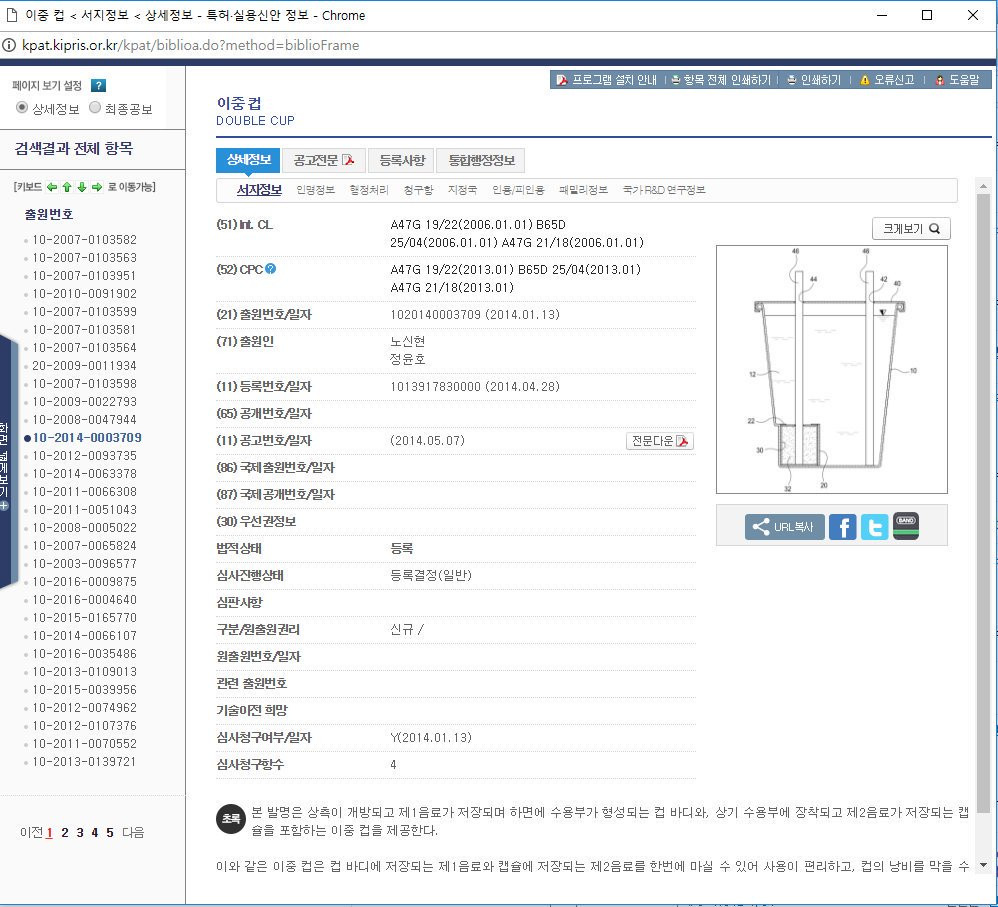
Task: Click the BAND share icon
Action: [x=906, y=527]
